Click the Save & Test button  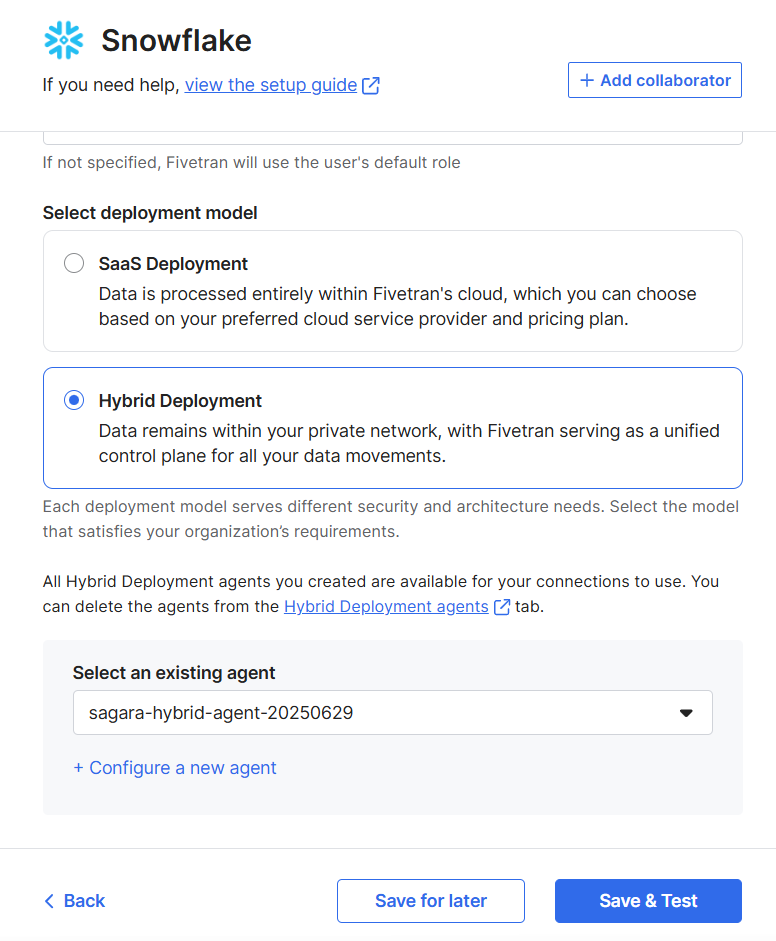(x=648, y=901)
